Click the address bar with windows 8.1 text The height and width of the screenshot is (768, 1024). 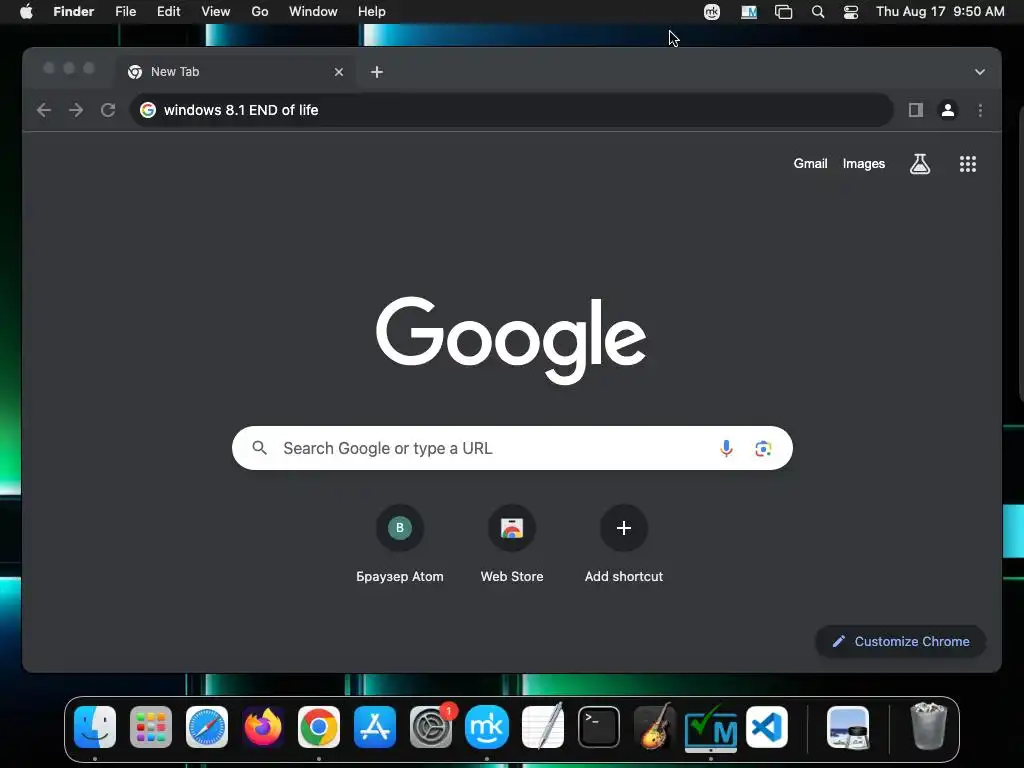point(511,110)
